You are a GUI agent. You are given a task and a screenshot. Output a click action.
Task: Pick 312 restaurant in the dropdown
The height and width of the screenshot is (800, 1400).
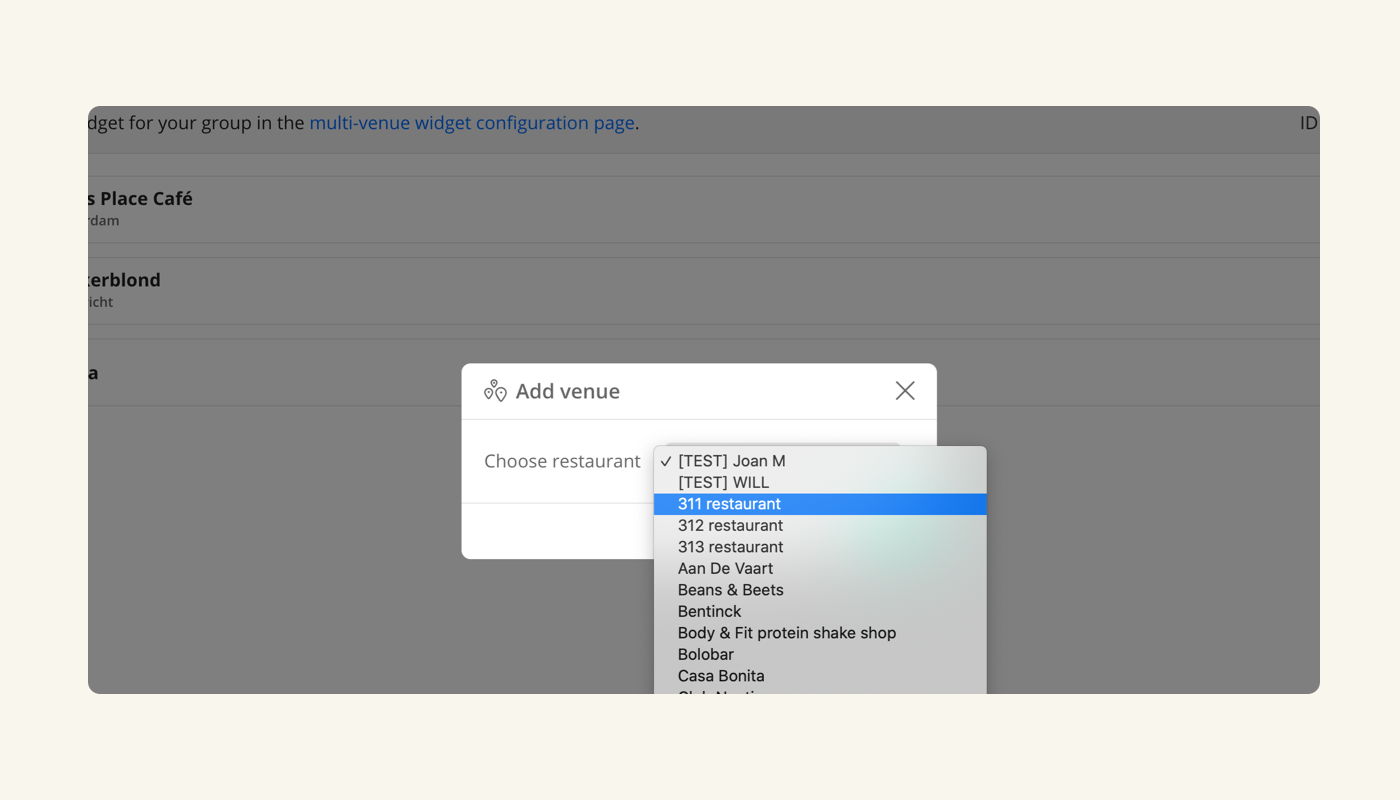pos(730,526)
